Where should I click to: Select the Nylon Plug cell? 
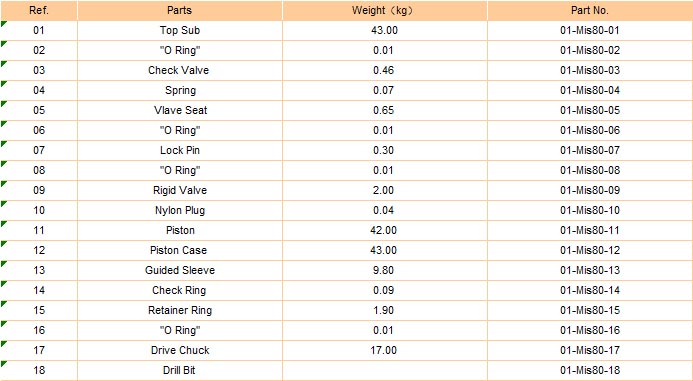180,210
